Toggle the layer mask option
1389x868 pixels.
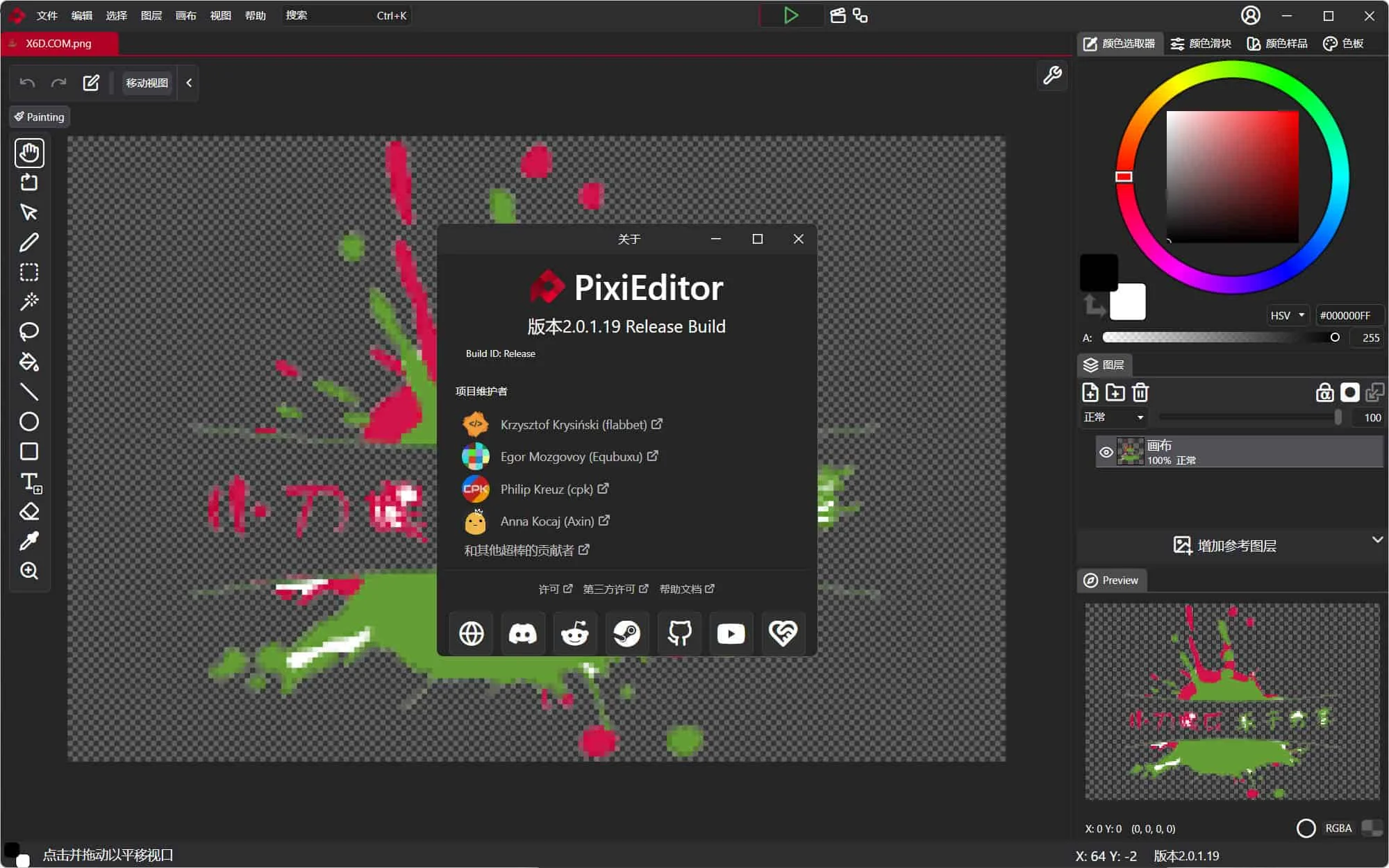point(1349,392)
